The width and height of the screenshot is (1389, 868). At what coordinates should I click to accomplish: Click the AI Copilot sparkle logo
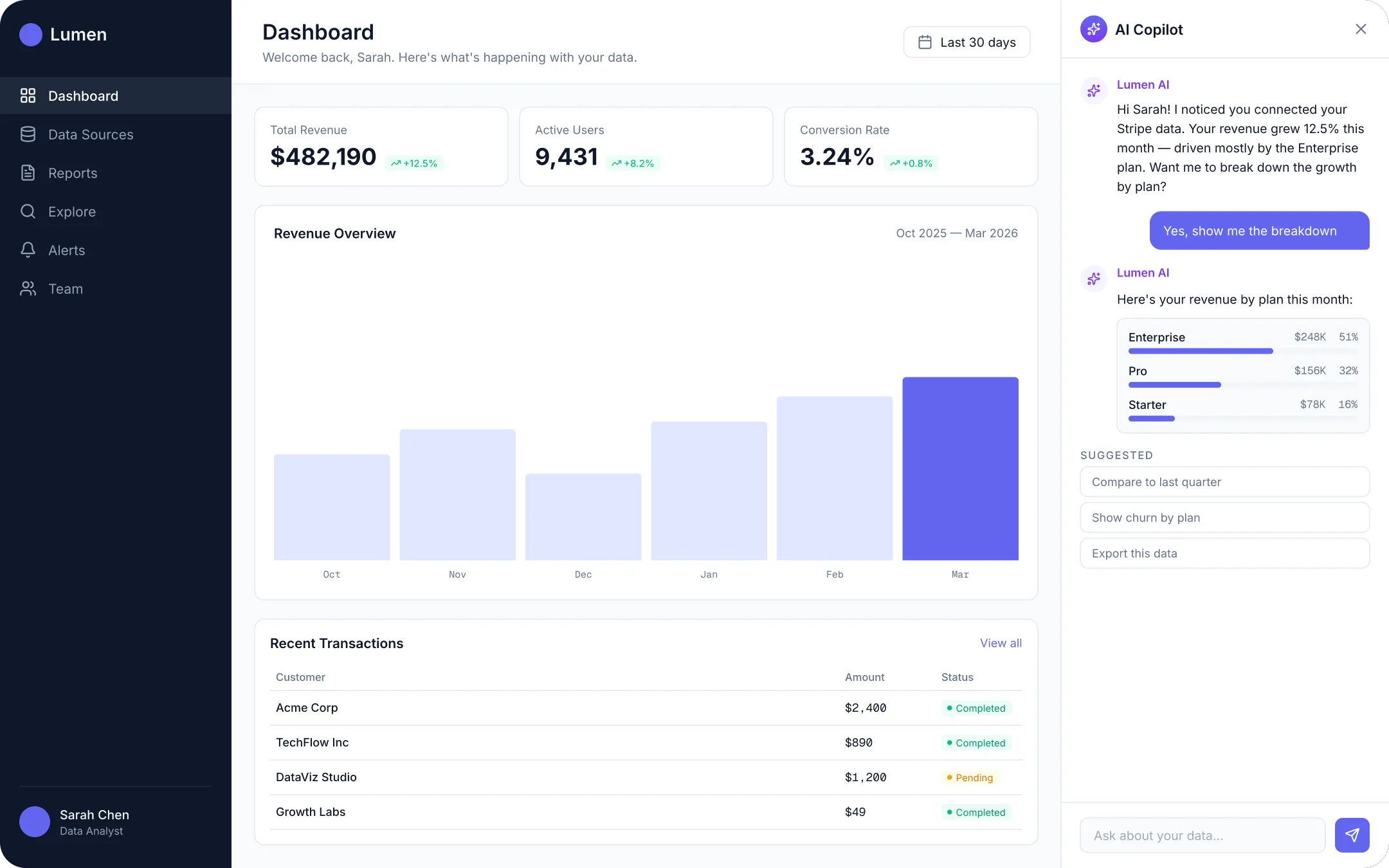[x=1093, y=29]
